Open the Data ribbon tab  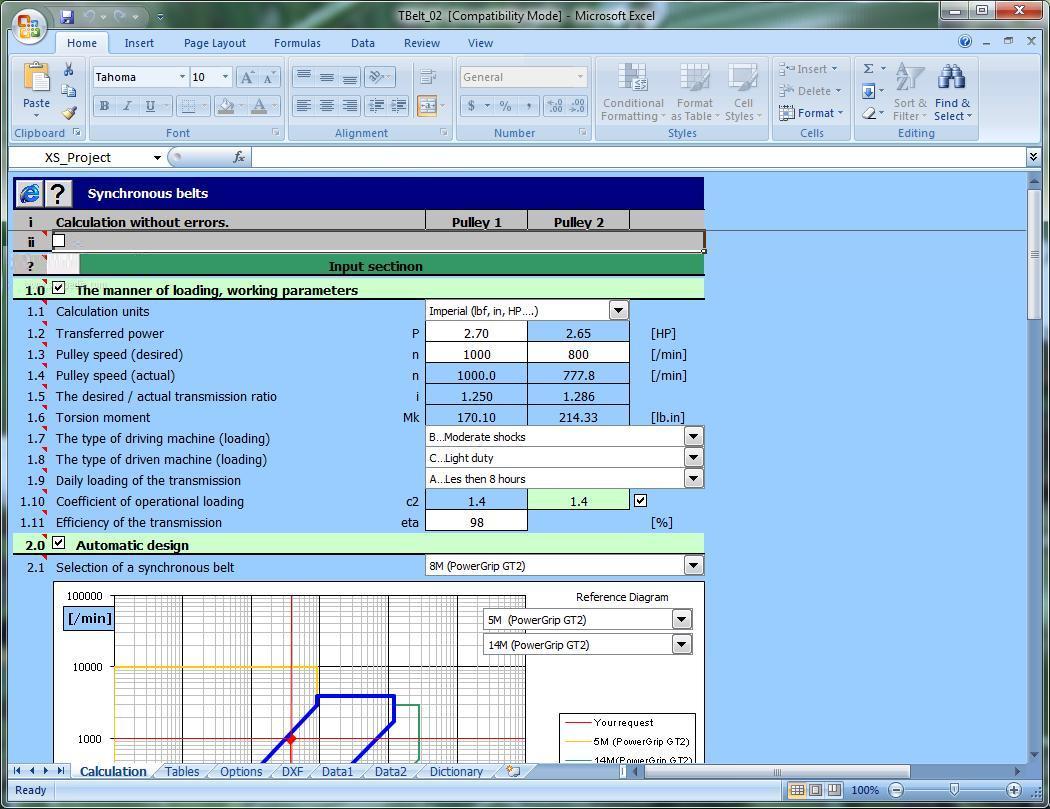363,43
